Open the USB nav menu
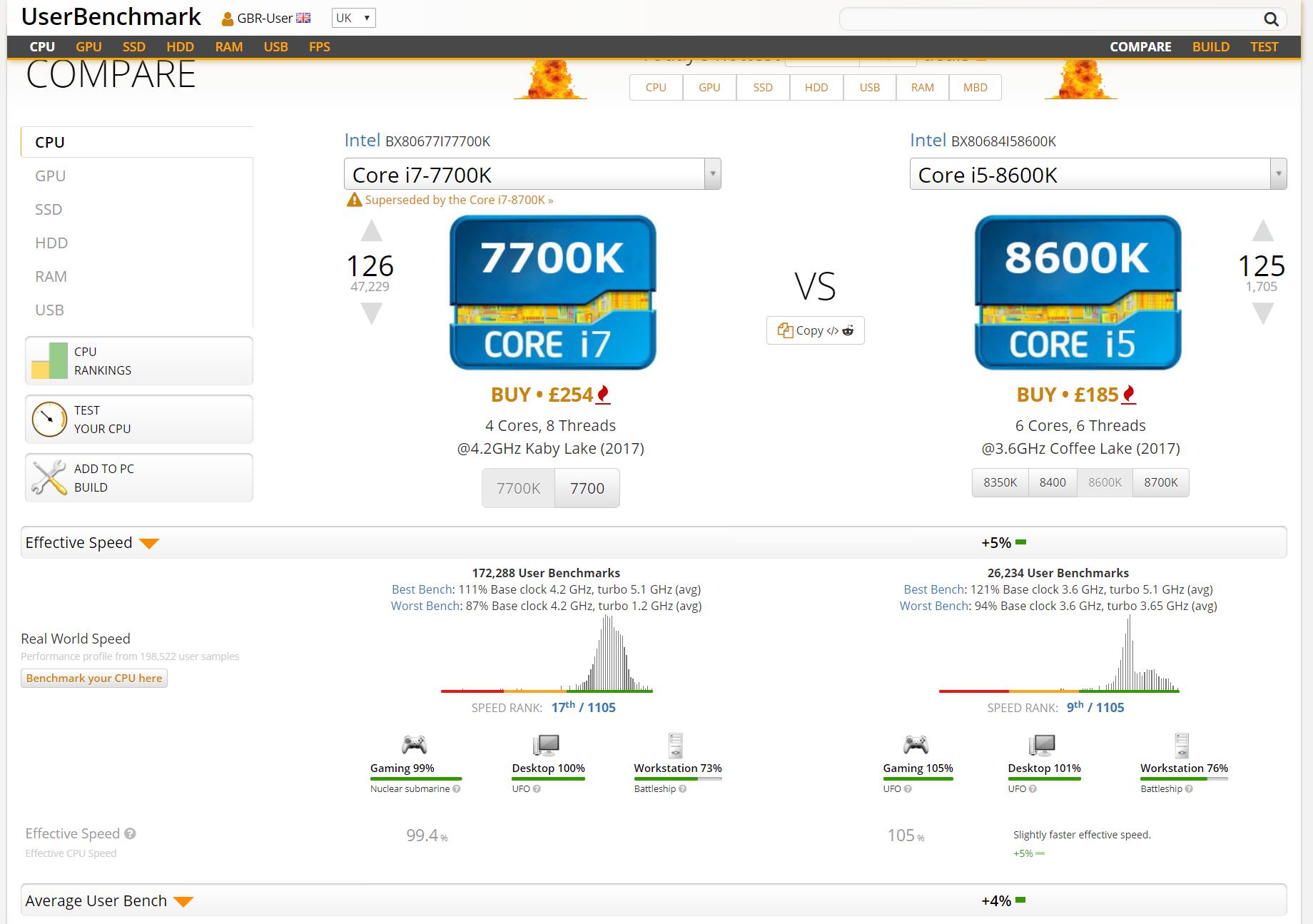 tap(276, 47)
